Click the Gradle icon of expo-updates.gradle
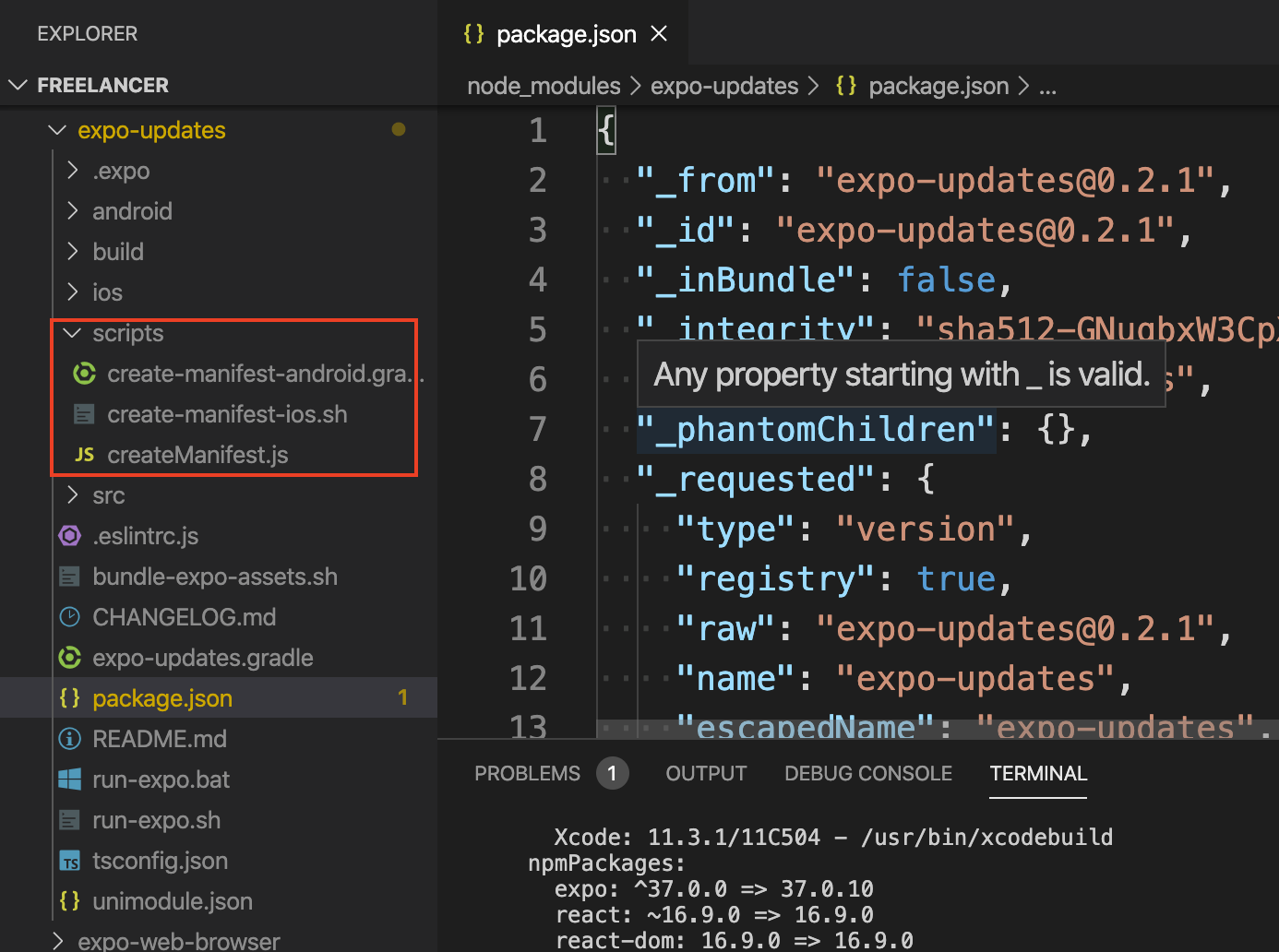Image resolution: width=1279 pixels, height=952 pixels. (x=69, y=658)
